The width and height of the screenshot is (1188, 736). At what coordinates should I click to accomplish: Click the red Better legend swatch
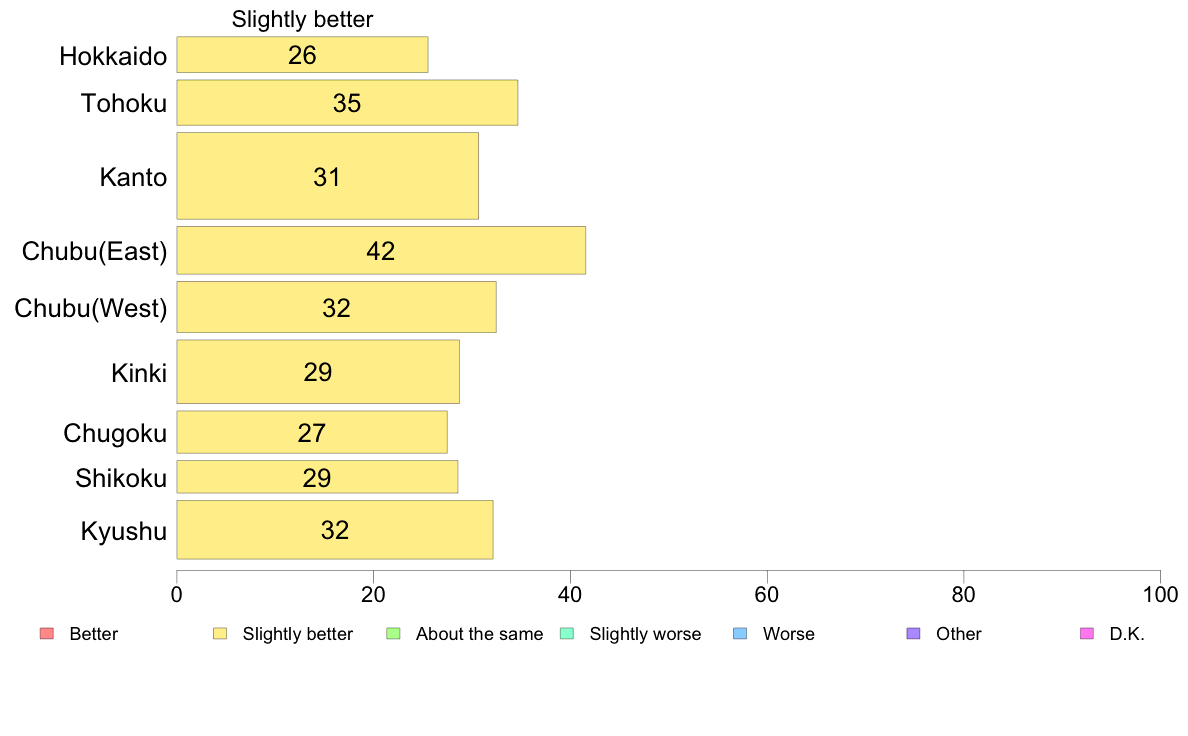click(47, 634)
